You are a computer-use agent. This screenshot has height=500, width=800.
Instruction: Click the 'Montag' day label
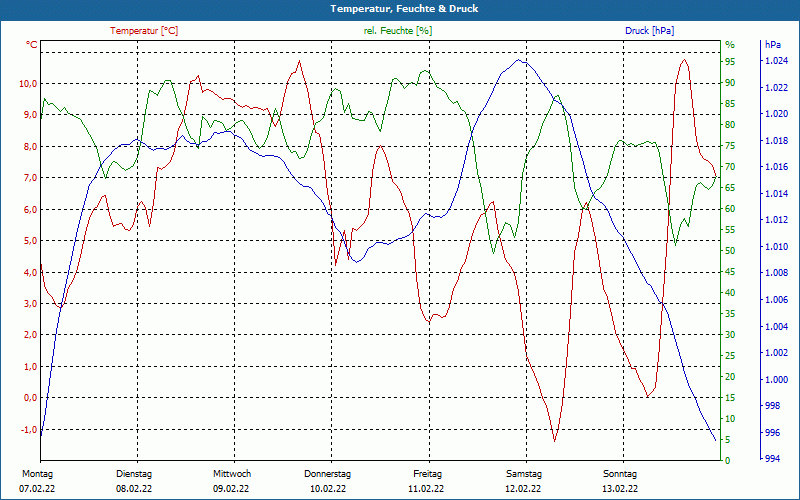pos(37,474)
